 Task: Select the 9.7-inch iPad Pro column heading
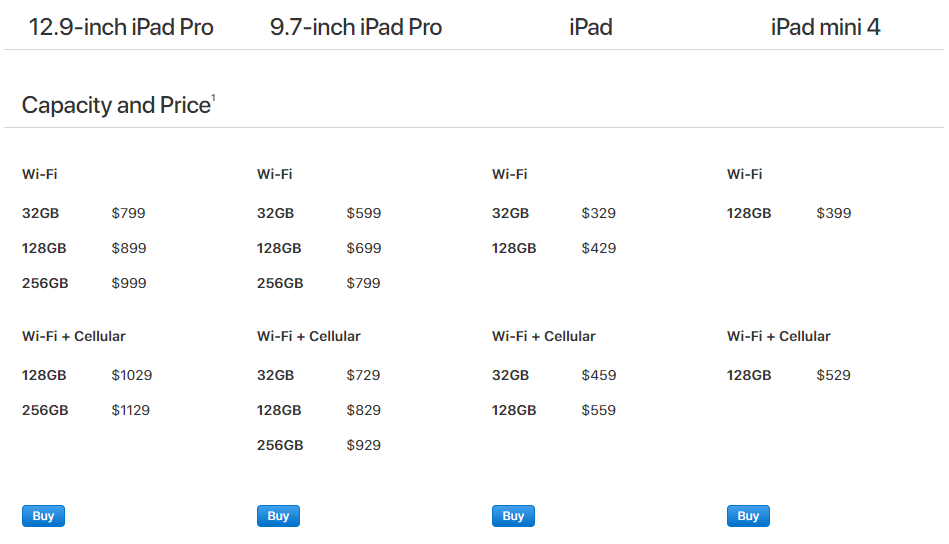tap(356, 27)
